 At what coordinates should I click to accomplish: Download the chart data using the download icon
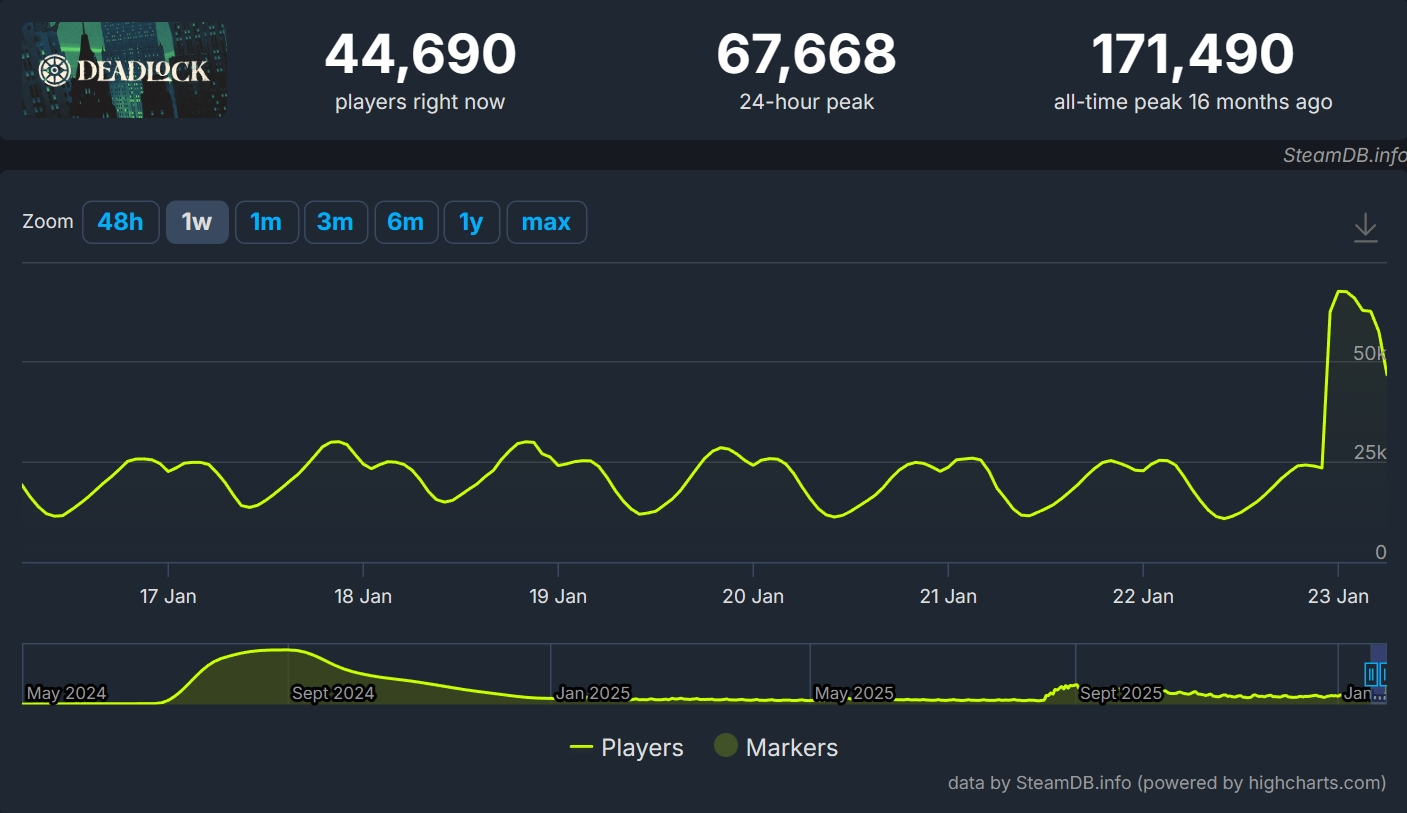[1365, 227]
